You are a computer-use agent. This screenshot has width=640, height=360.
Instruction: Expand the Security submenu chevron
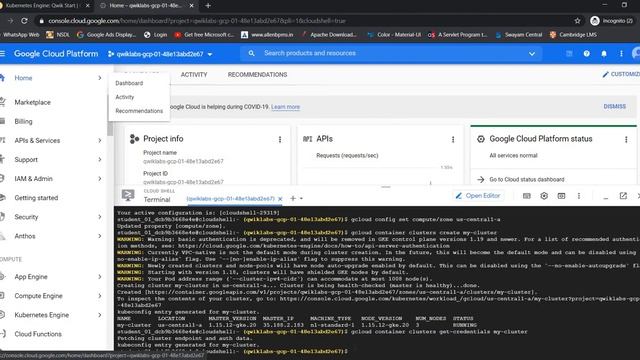point(100,217)
